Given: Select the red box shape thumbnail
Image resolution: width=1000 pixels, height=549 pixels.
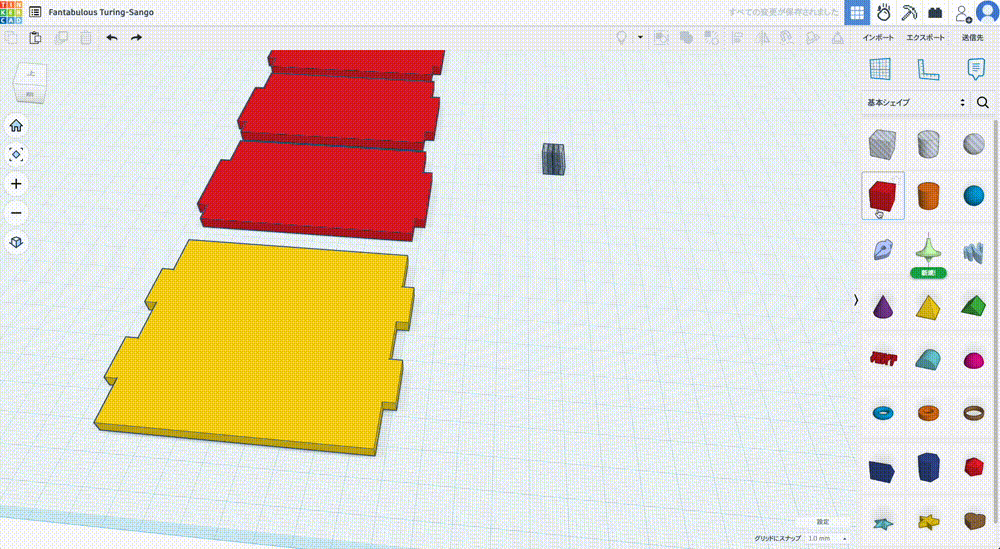Looking at the screenshot, I should 883,194.
